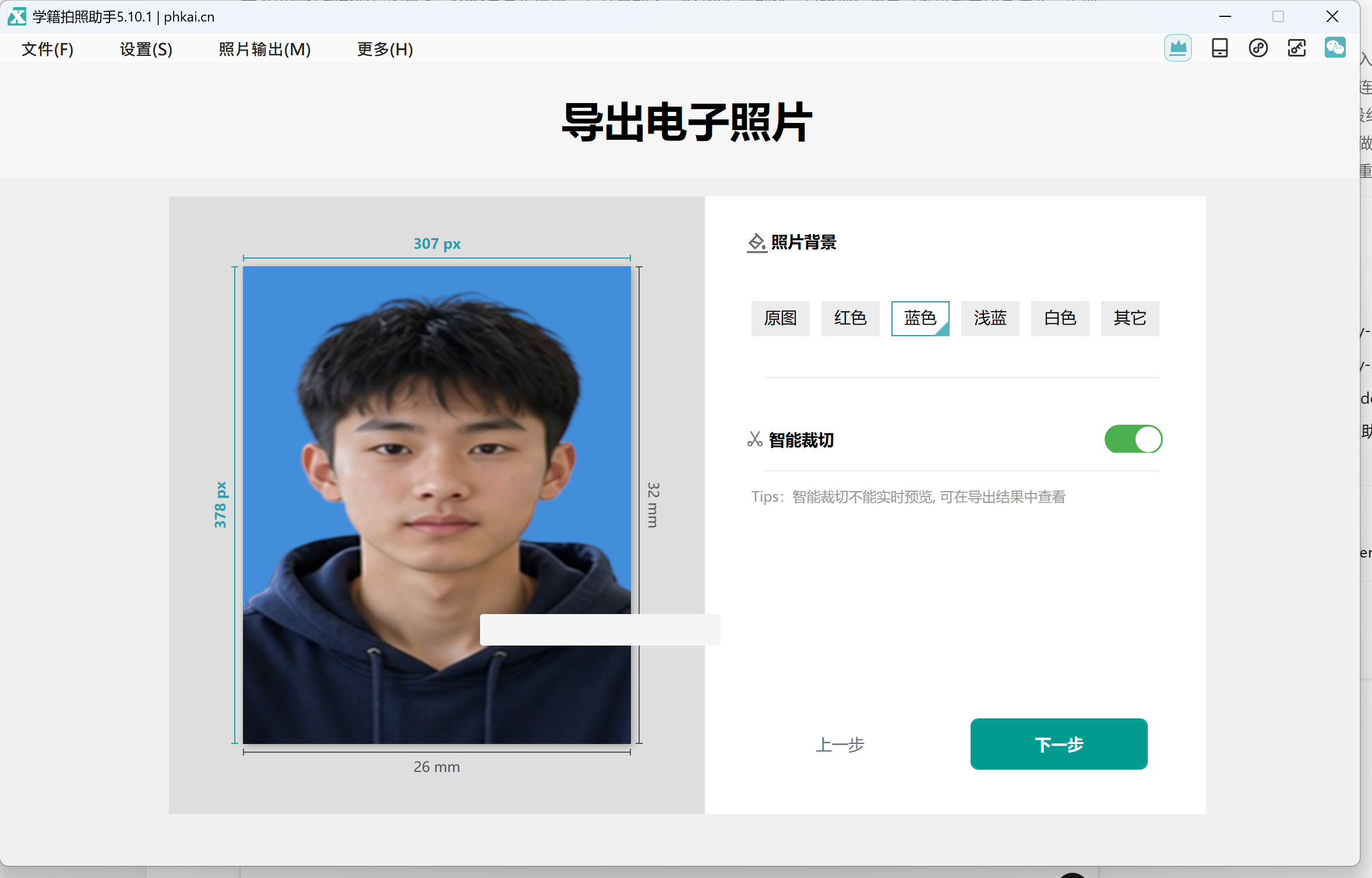Open the 设置(S) menu

(x=146, y=49)
